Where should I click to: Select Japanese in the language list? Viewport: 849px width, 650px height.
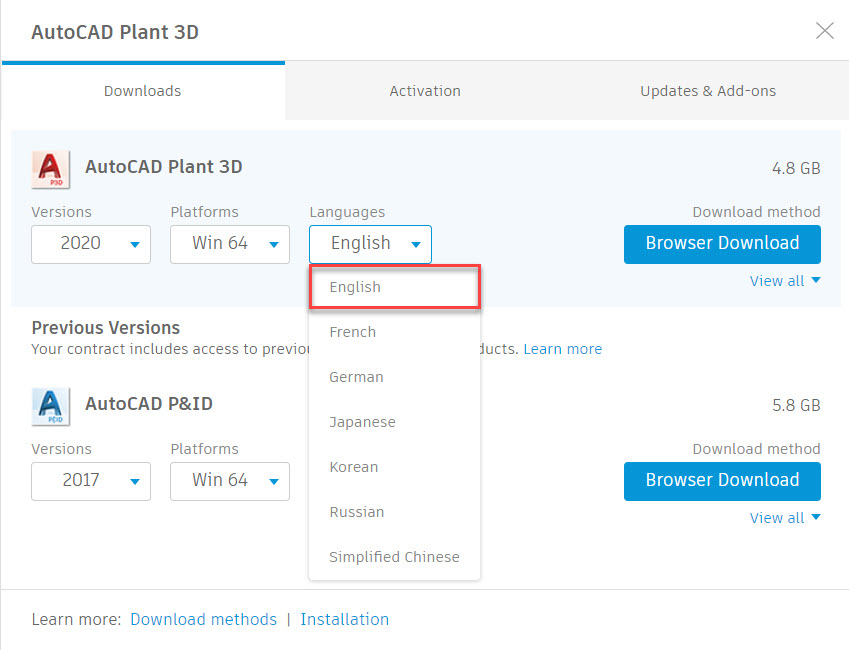361,421
